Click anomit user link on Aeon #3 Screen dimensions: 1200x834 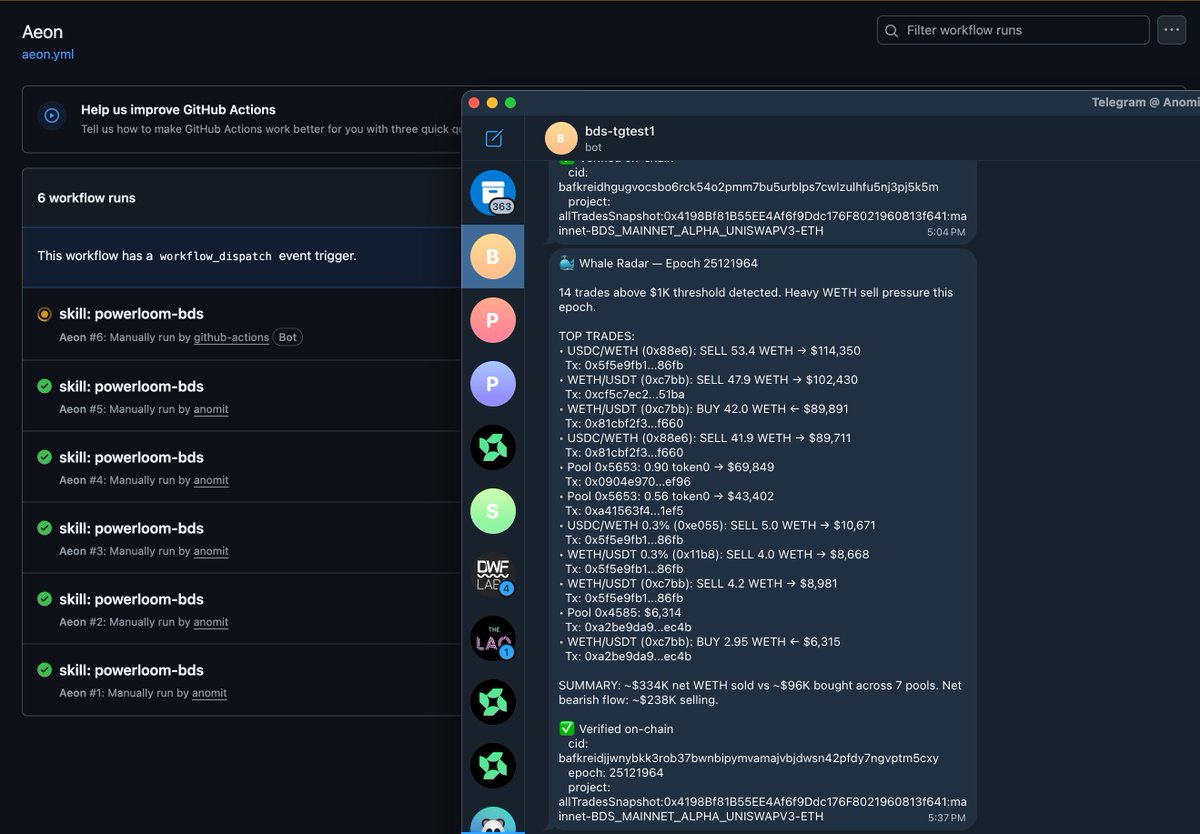pos(211,552)
